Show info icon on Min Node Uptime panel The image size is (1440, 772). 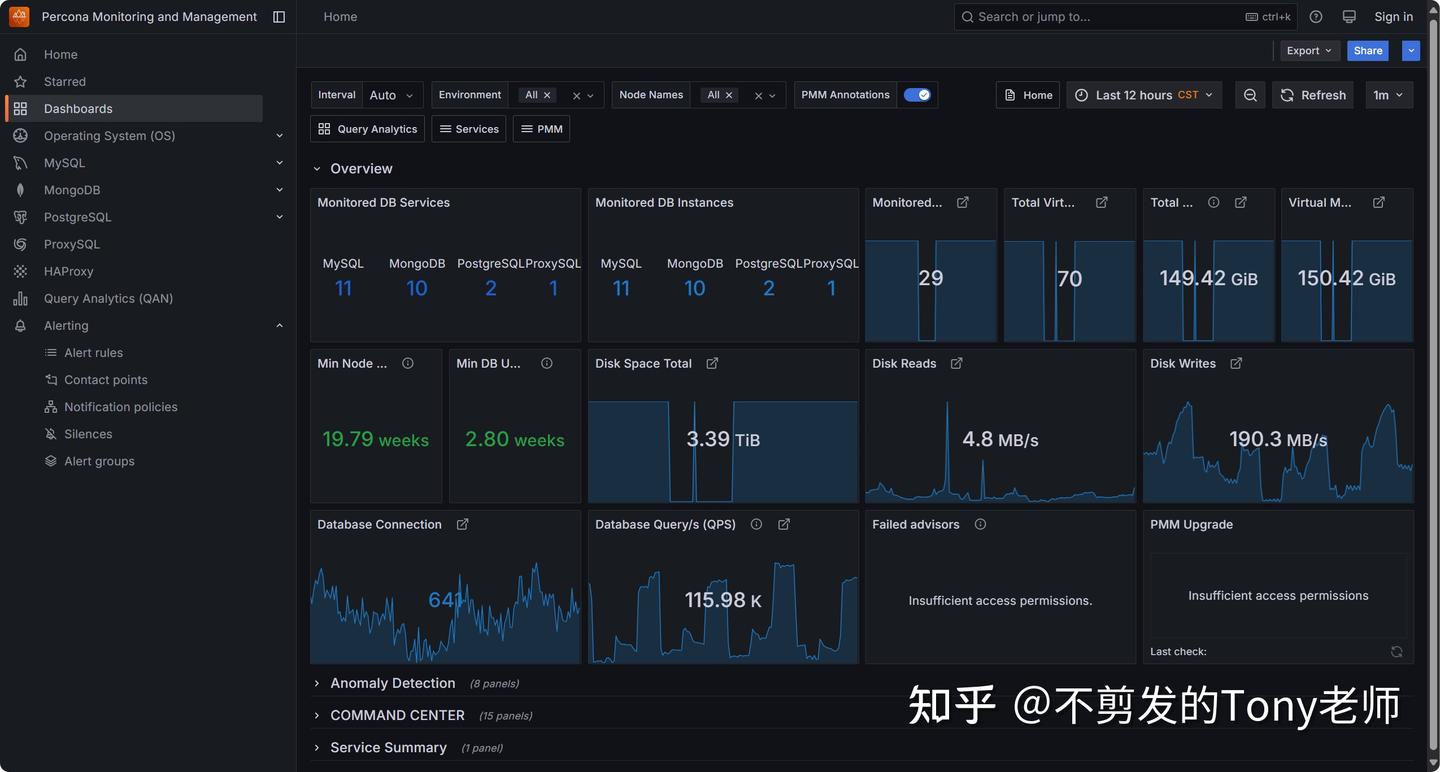[x=408, y=363]
